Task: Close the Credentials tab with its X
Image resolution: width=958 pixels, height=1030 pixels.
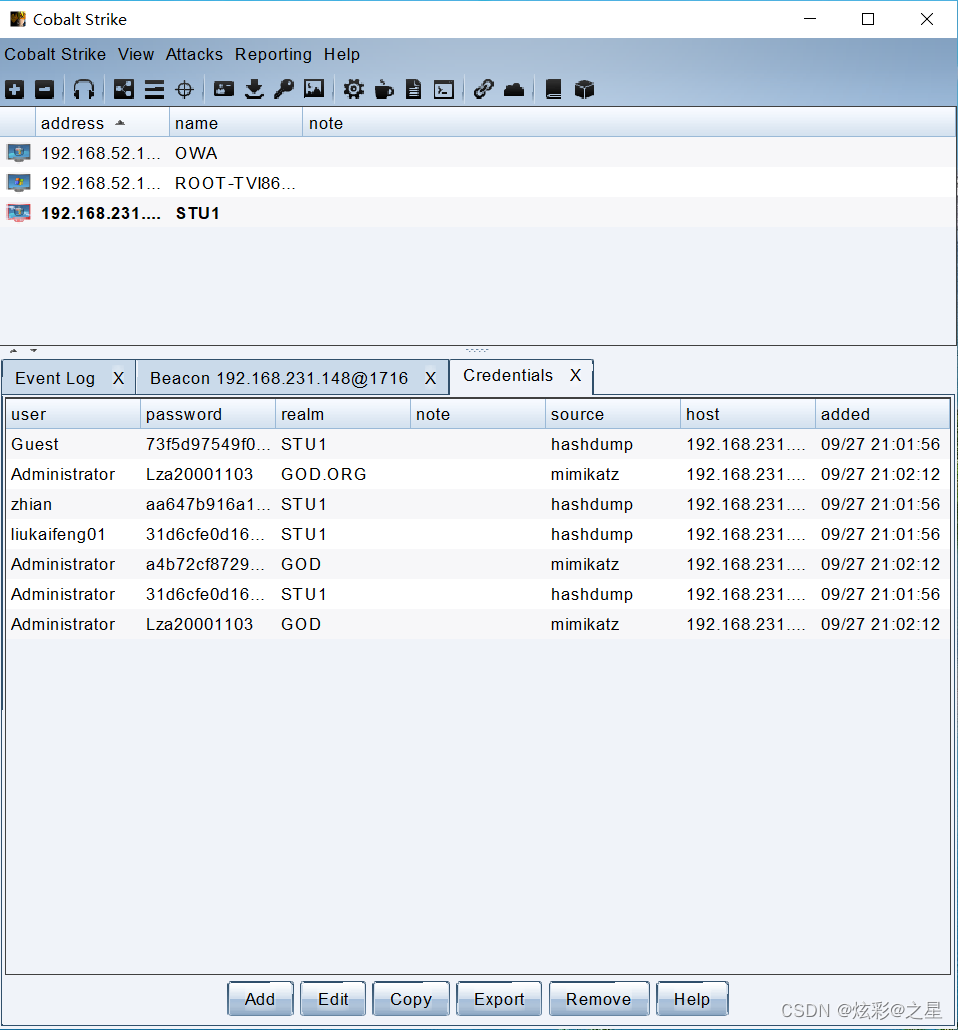Action: point(576,375)
